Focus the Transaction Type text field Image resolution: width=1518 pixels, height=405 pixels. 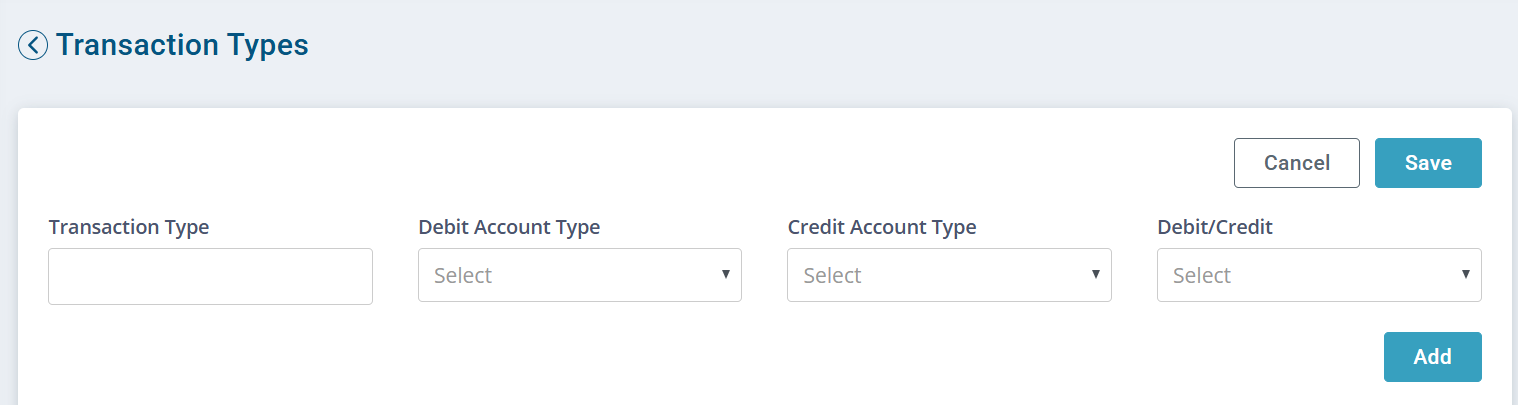tap(210, 276)
